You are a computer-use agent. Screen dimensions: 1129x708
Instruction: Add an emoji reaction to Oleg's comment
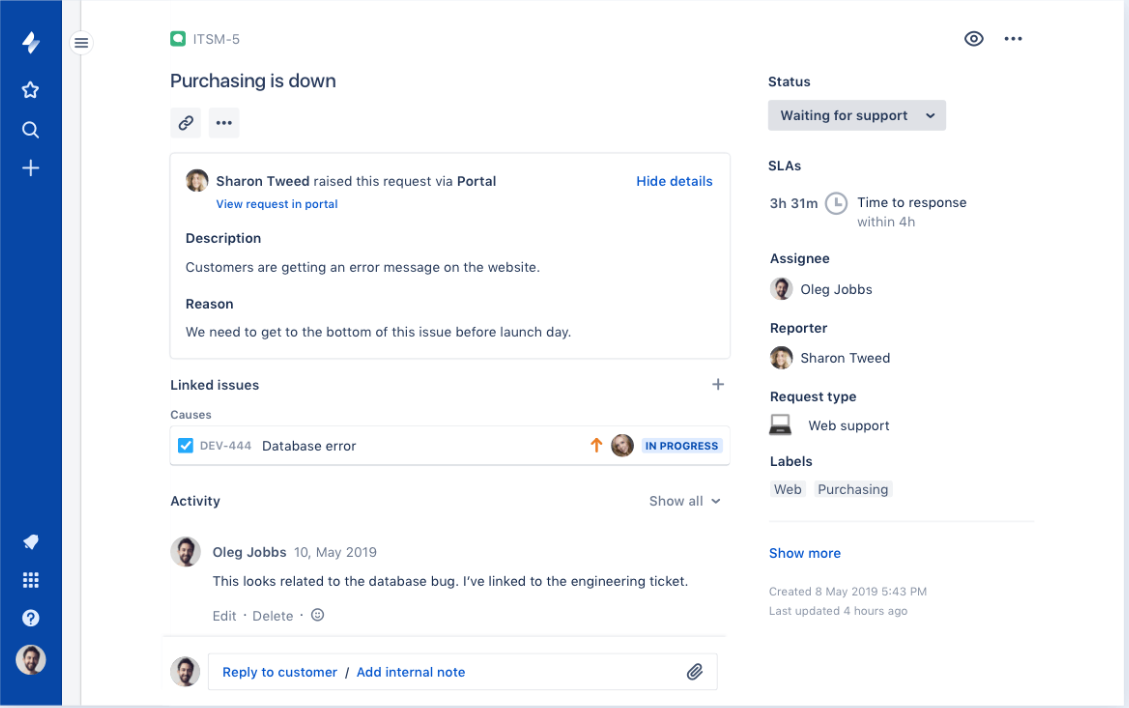pyautogui.click(x=317, y=615)
